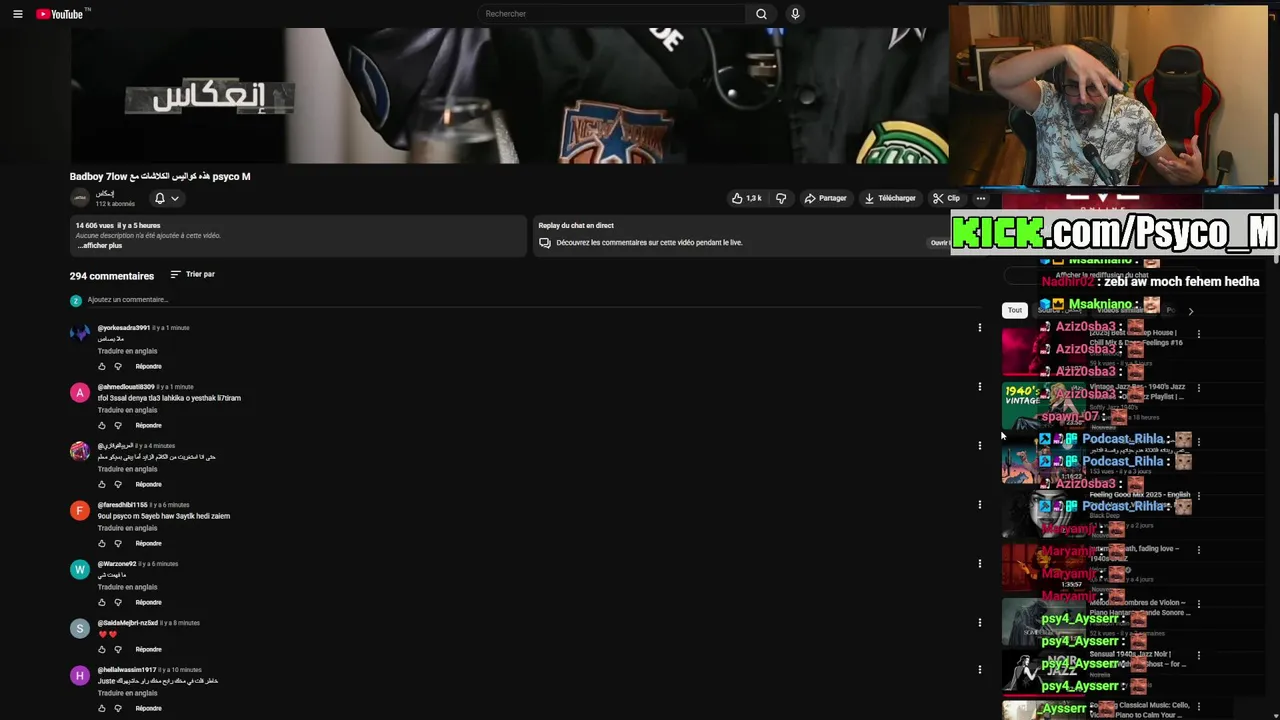Image resolution: width=1280 pixels, height=720 pixels.
Task: Open the channel avatar under video title
Action: pyautogui.click(x=80, y=198)
